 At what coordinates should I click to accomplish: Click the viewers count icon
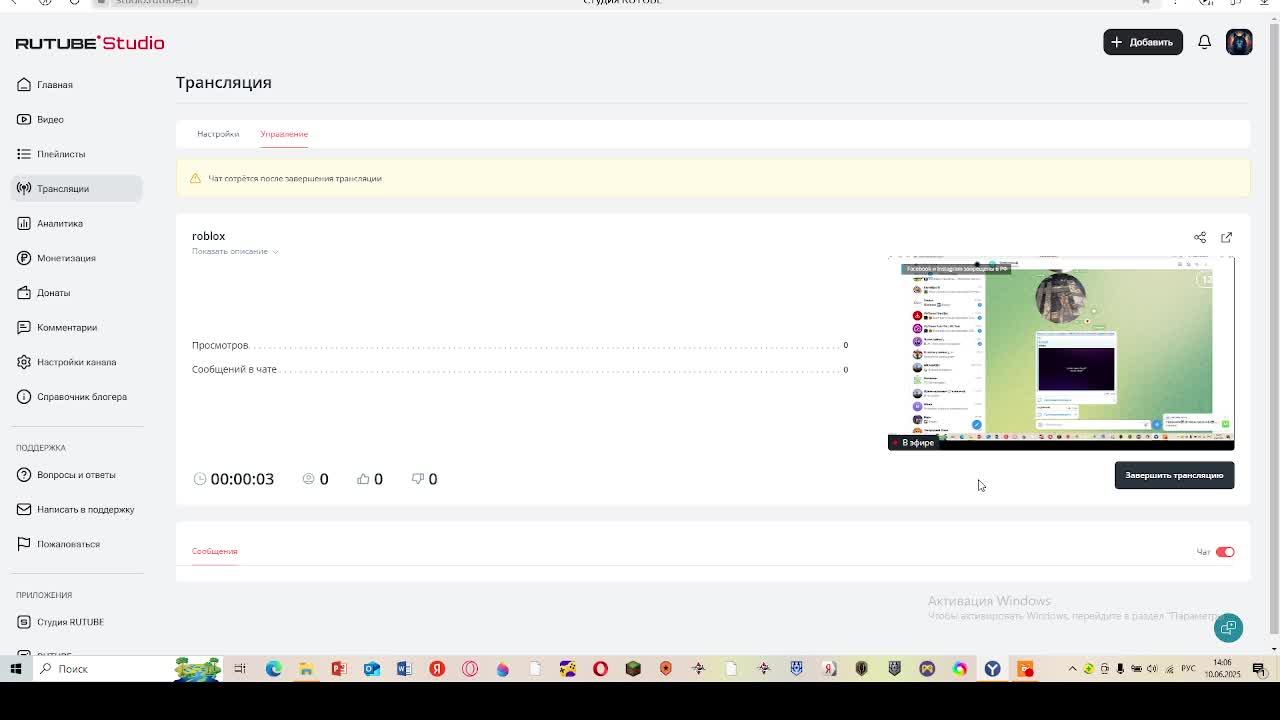point(309,479)
